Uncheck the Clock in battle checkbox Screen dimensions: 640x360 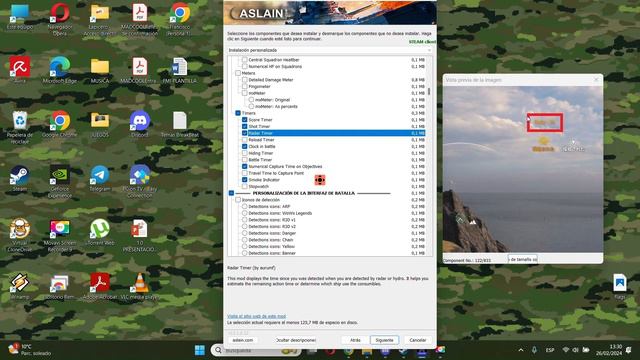244,146
